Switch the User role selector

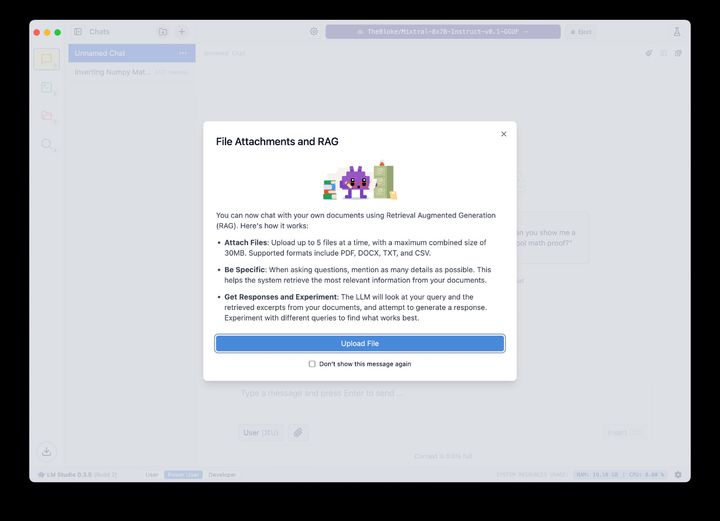[x=260, y=432]
